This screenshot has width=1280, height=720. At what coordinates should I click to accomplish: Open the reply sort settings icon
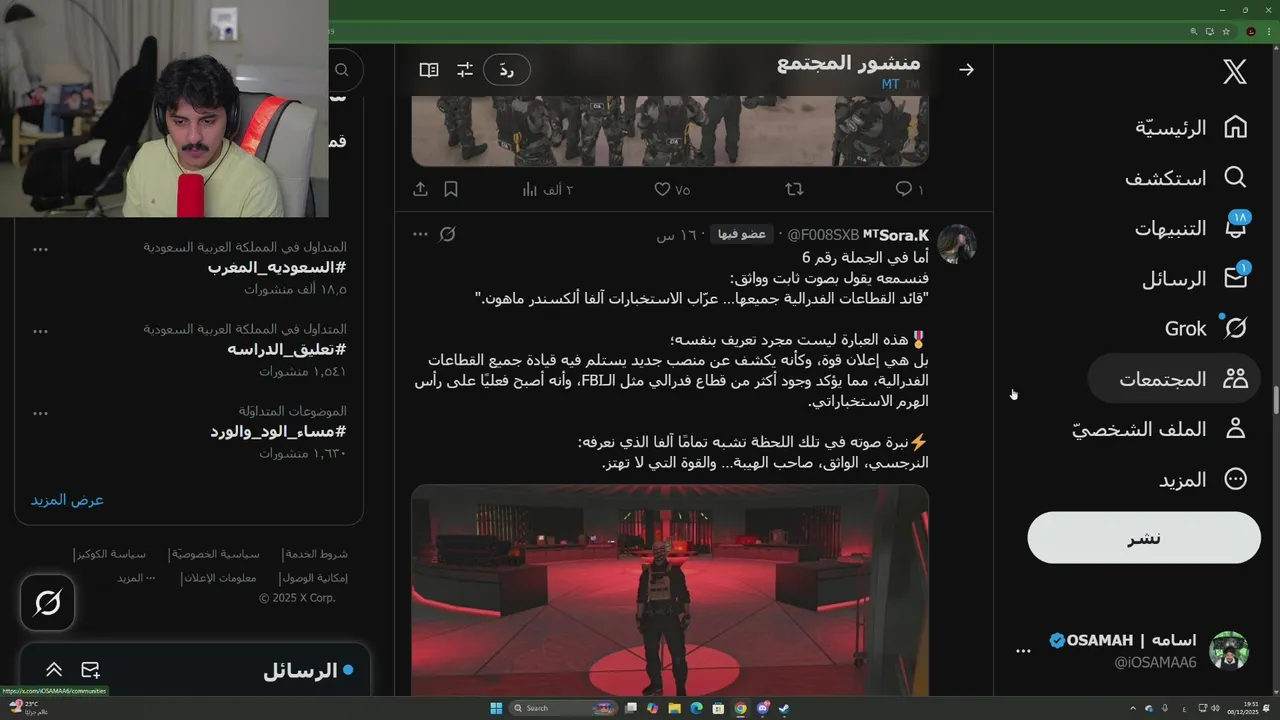tap(465, 70)
